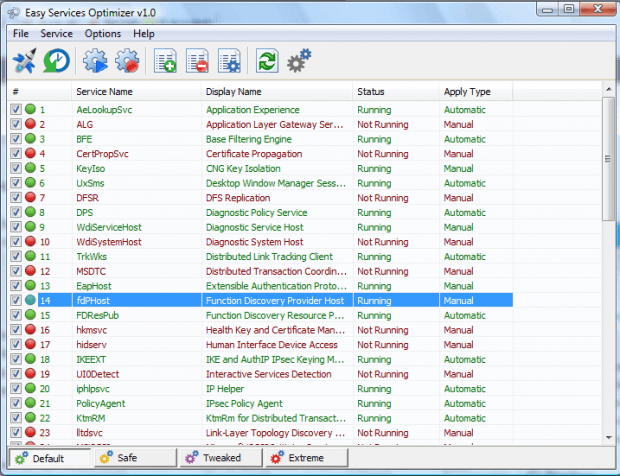Viewport: 620px width, 476px height.
Task: Click the app icon in title bar
Action: coord(14,13)
